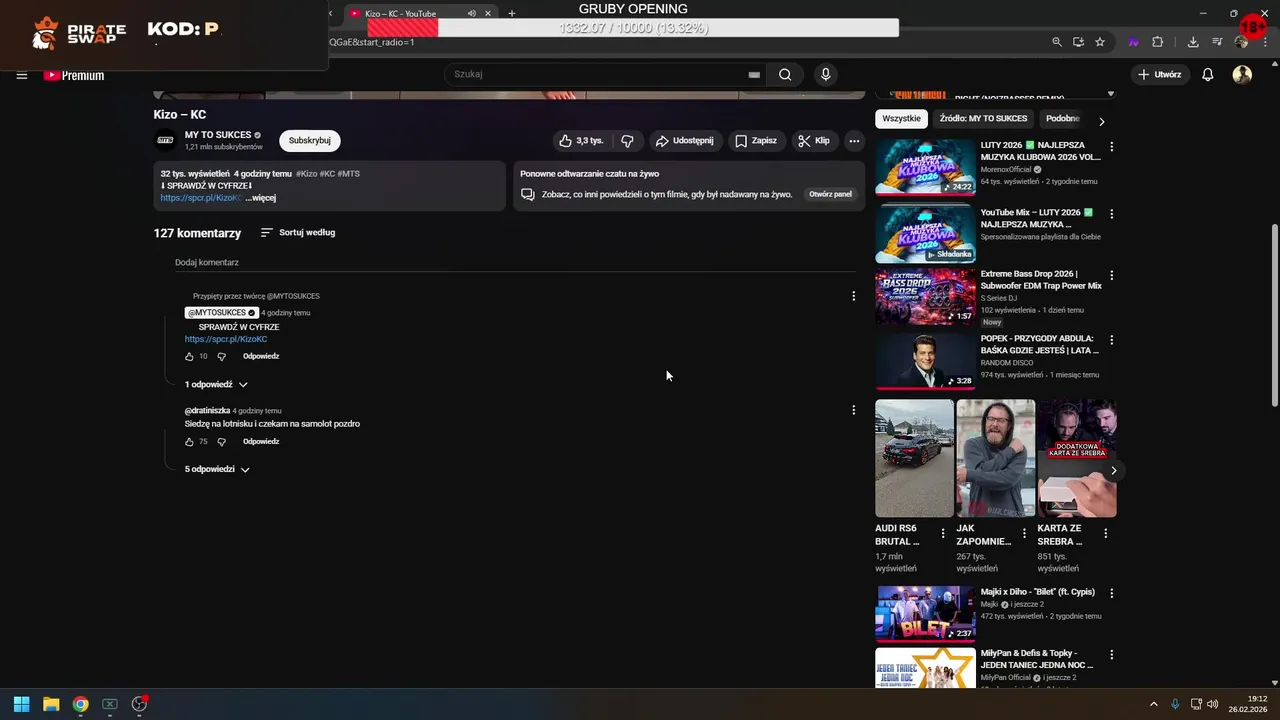Open the spcr.pl/KizoKC link in pinned comment

[226, 339]
